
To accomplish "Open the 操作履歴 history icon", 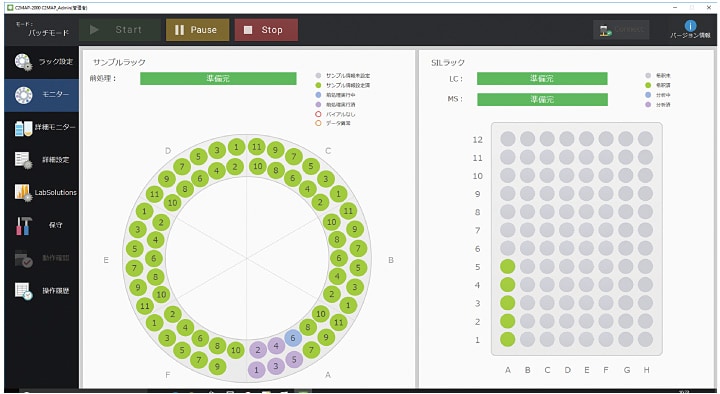I will click(x=23, y=291).
